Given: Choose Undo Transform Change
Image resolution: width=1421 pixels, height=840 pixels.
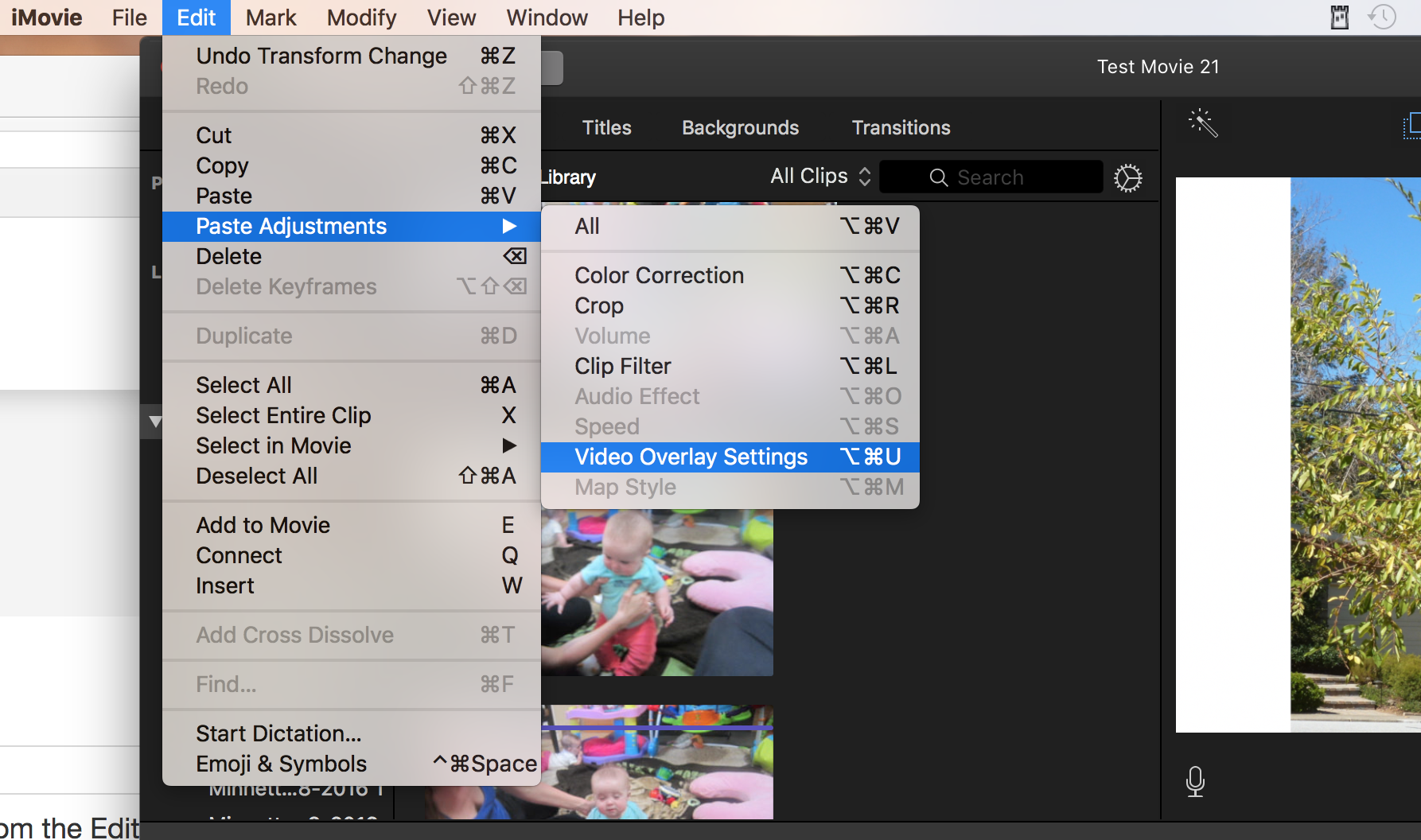Looking at the screenshot, I should coord(352,56).
